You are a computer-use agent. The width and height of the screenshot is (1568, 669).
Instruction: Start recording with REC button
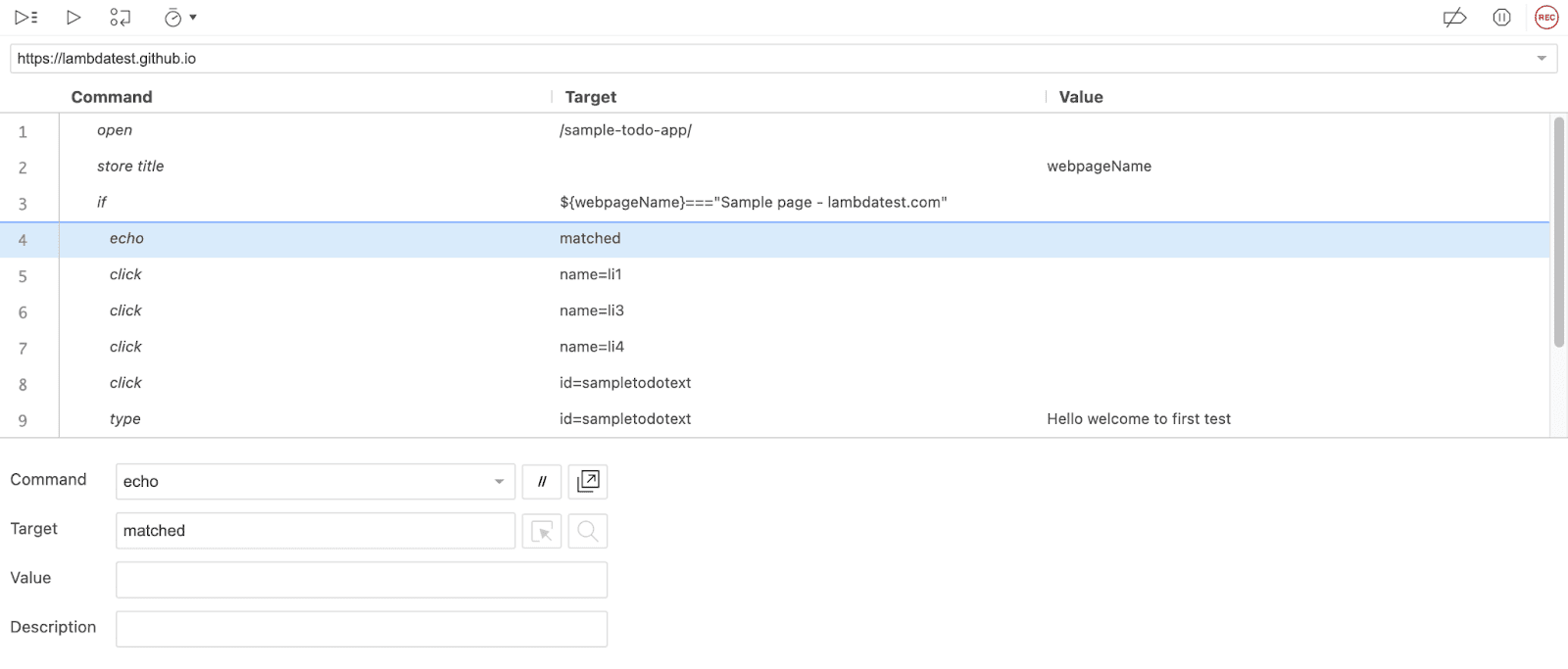(x=1546, y=17)
